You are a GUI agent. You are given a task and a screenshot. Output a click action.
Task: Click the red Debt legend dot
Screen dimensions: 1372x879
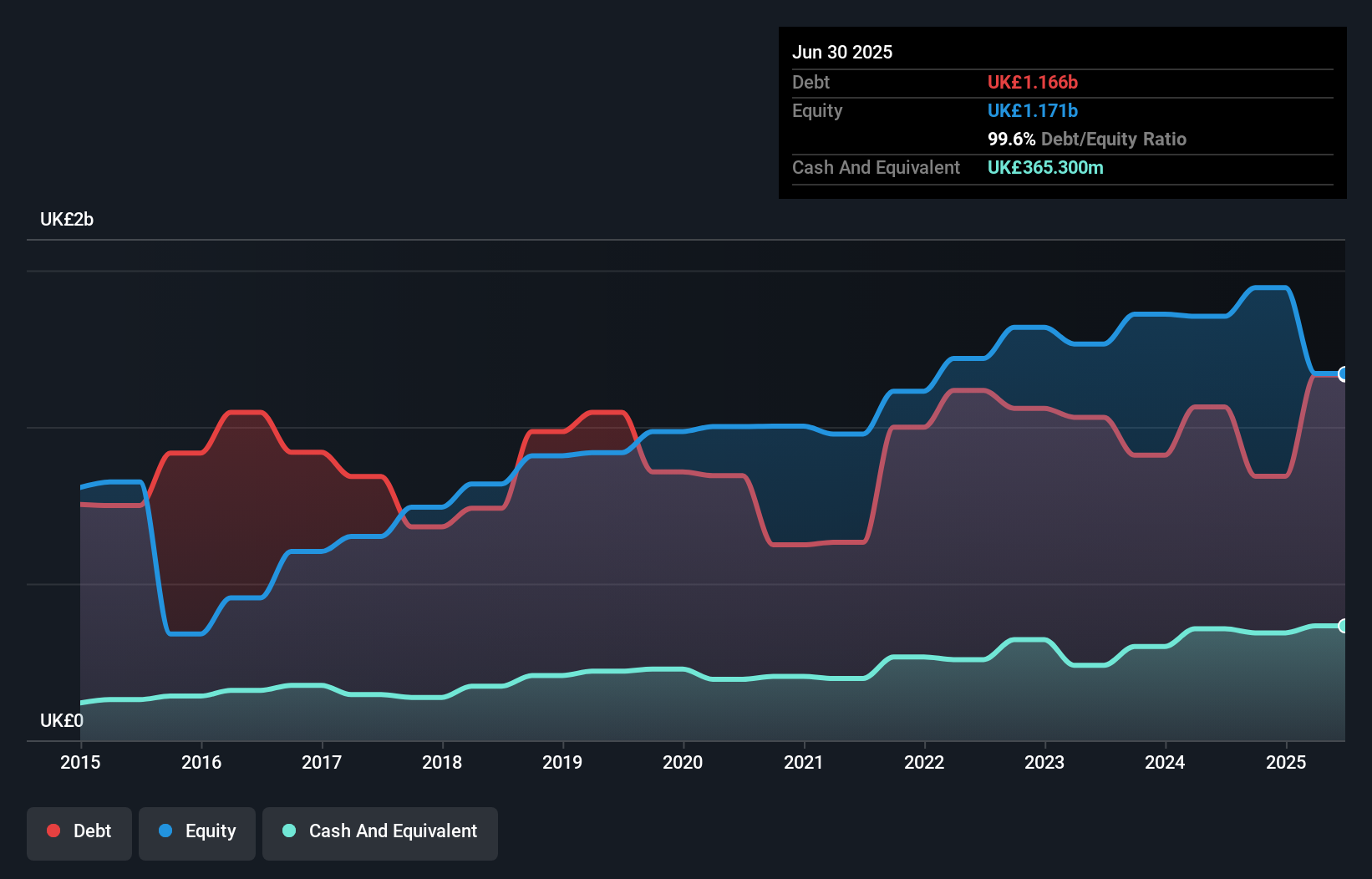53,831
